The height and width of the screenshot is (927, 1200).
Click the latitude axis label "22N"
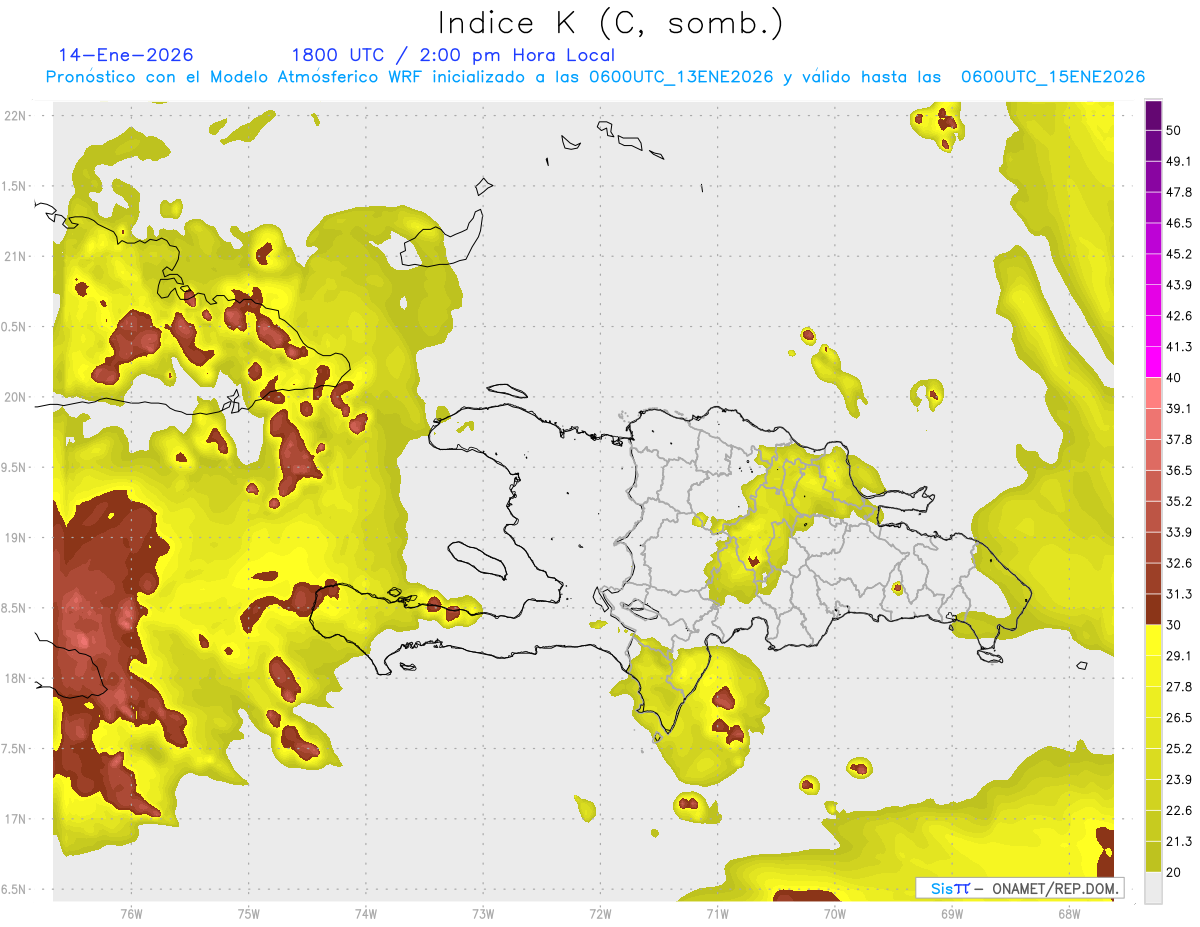click(x=15, y=115)
